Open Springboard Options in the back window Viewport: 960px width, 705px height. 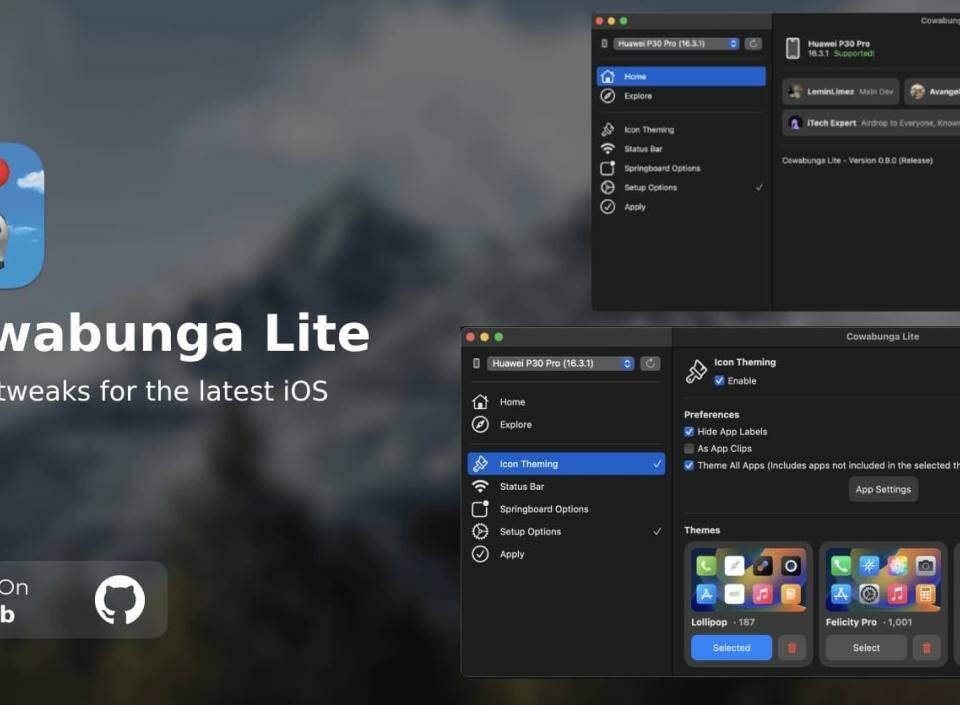681,168
